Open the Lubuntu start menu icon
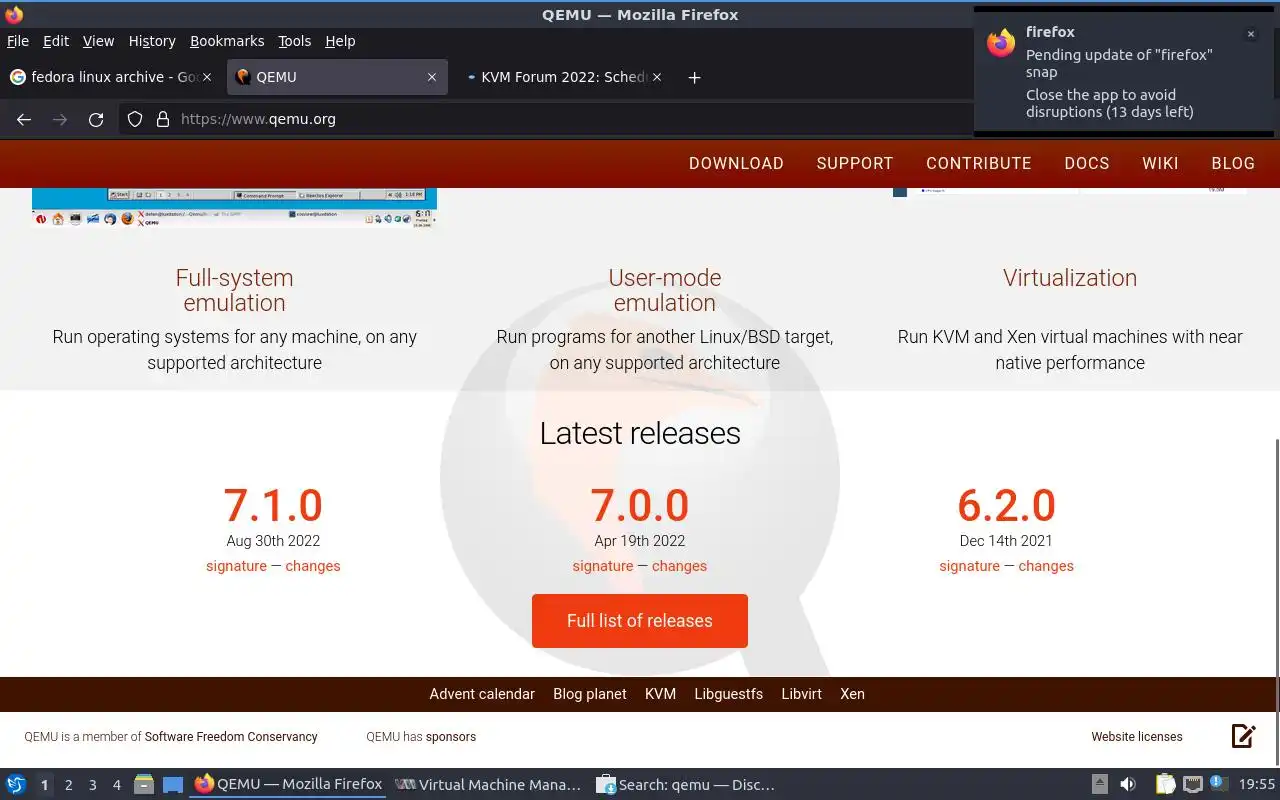The width and height of the screenshot is (1280, 800). pyautogui.click(x=16, y=785)
